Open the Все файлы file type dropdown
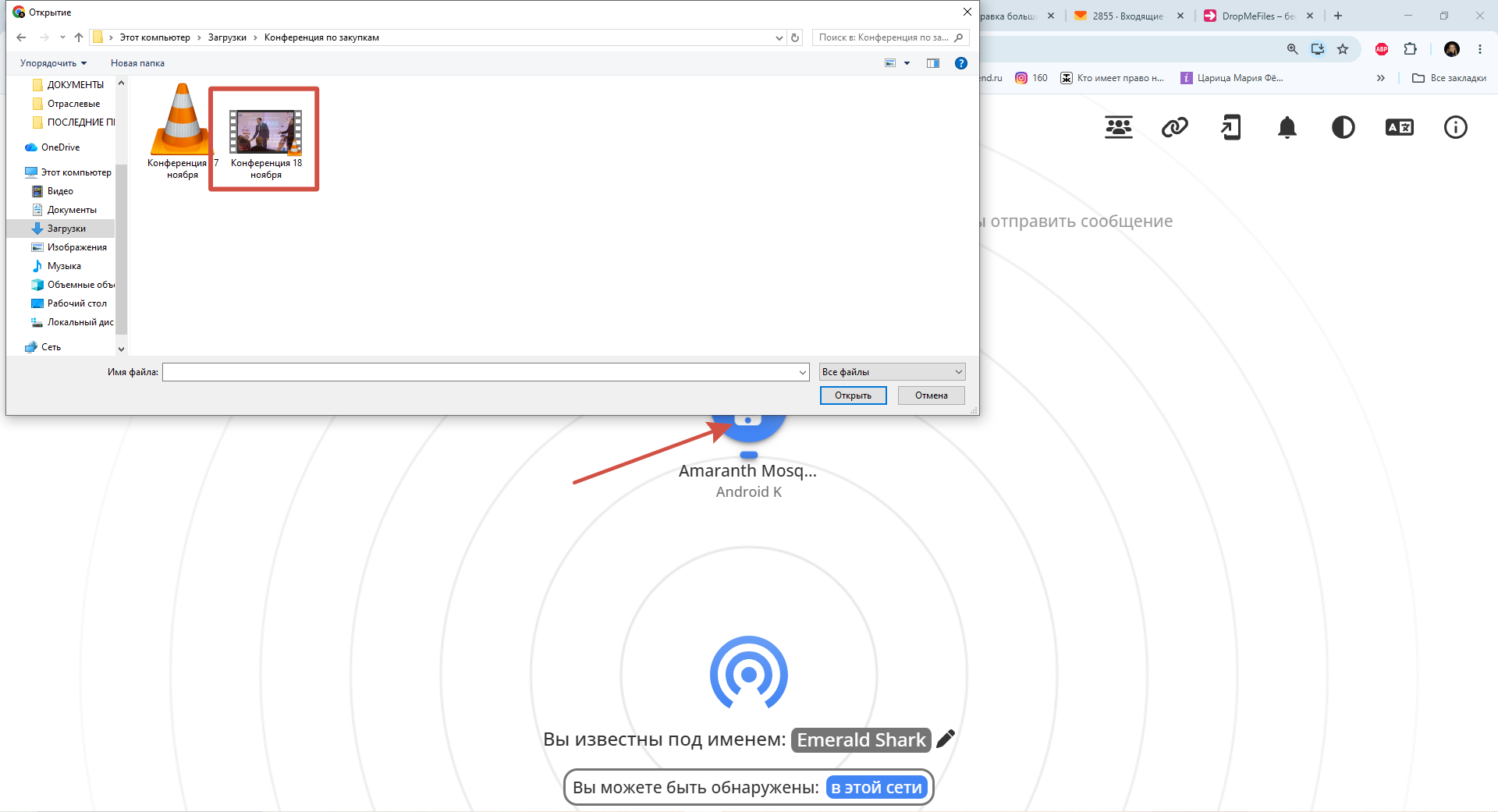Screen dimensions: 1498x812 892,372
